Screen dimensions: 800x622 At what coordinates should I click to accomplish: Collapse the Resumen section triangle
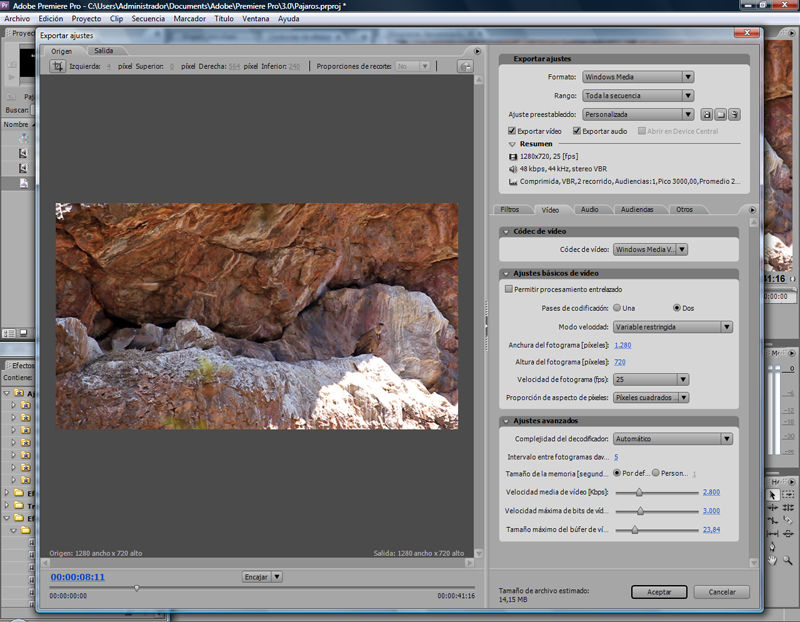(512, 144)
